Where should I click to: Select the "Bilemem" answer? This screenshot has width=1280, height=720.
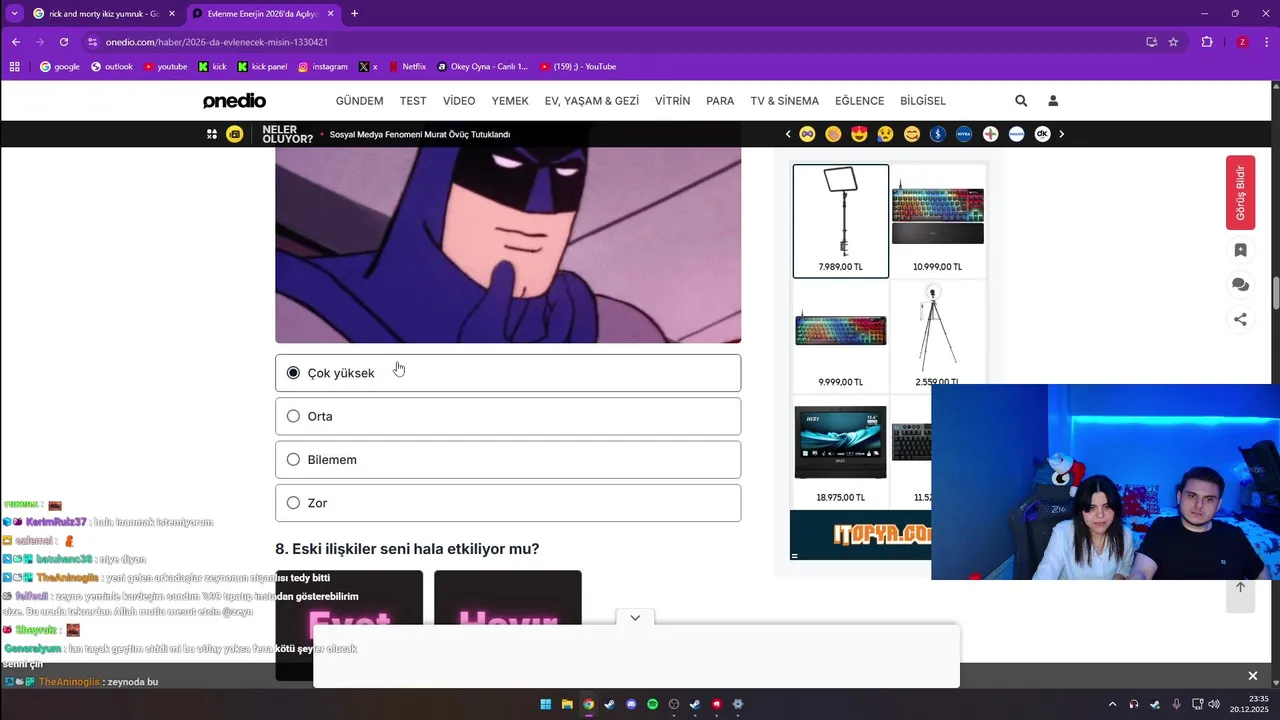508,460
